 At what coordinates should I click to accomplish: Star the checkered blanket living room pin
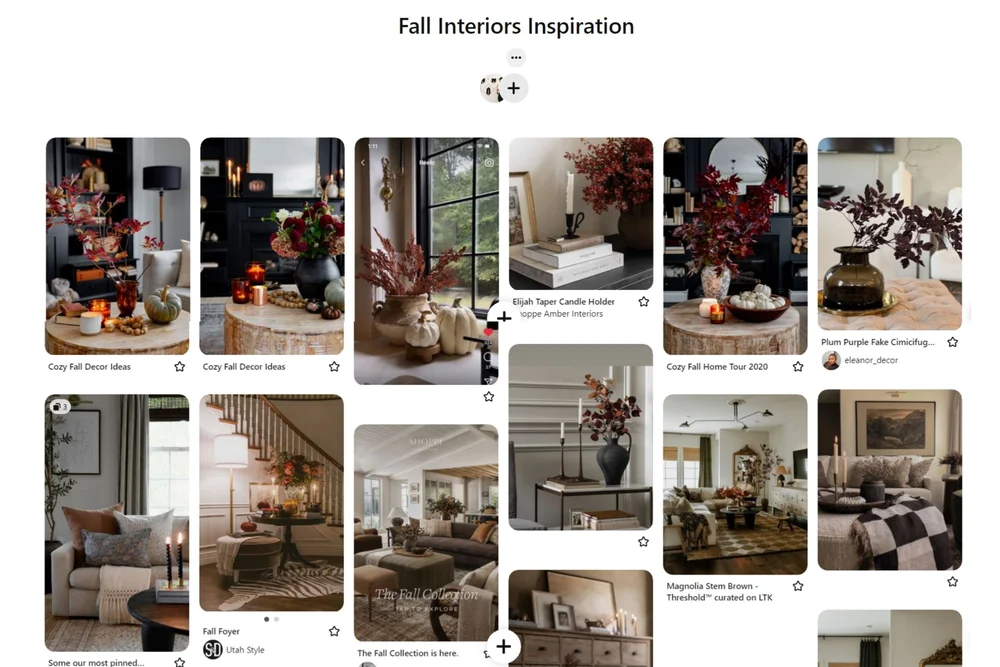pos(952,582)
